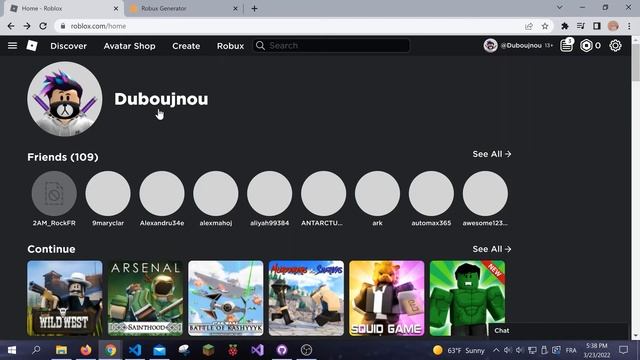The width and height of the screenshot is (640, 360).
Task: Click the Chrome taskbar icon
Action: (x=110, y=350)
